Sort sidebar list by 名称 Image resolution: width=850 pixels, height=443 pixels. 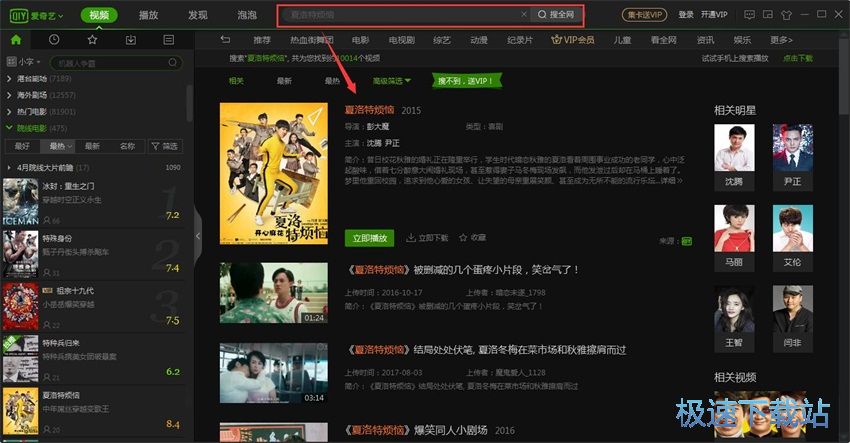[x=127, y=146]
